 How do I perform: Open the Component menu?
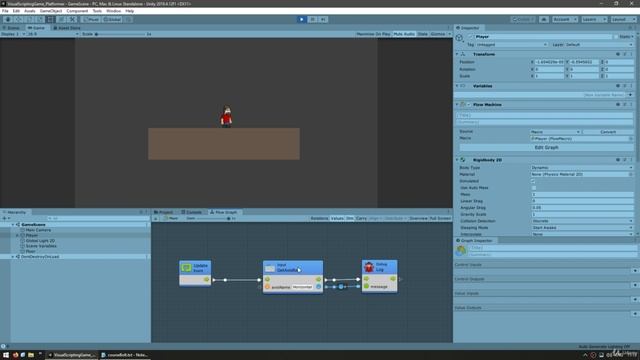pos(77,11)
